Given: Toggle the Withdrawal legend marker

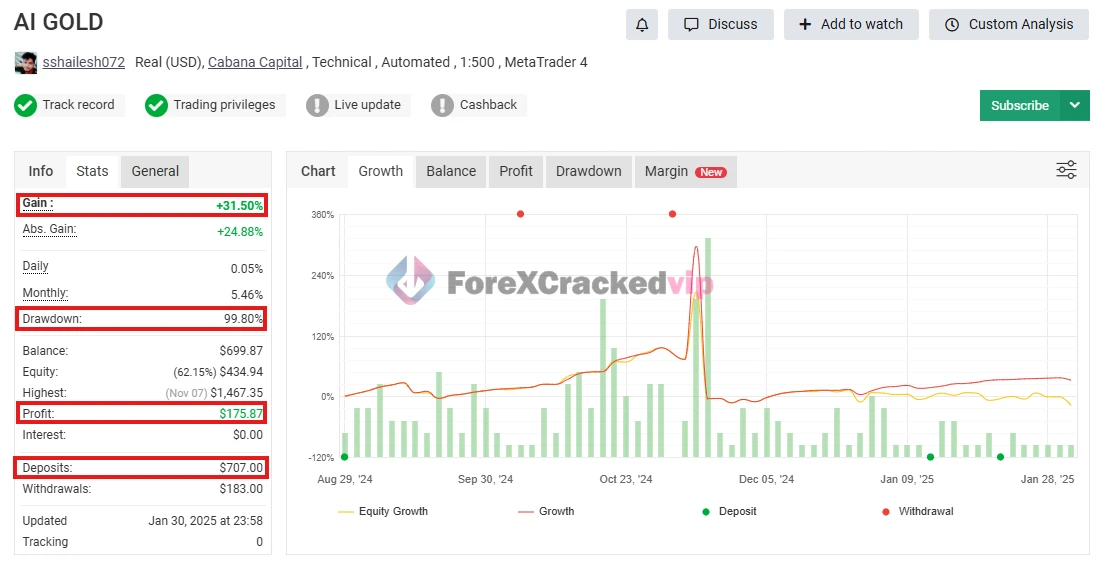Looking at the screenshot, I should [925, 511].
